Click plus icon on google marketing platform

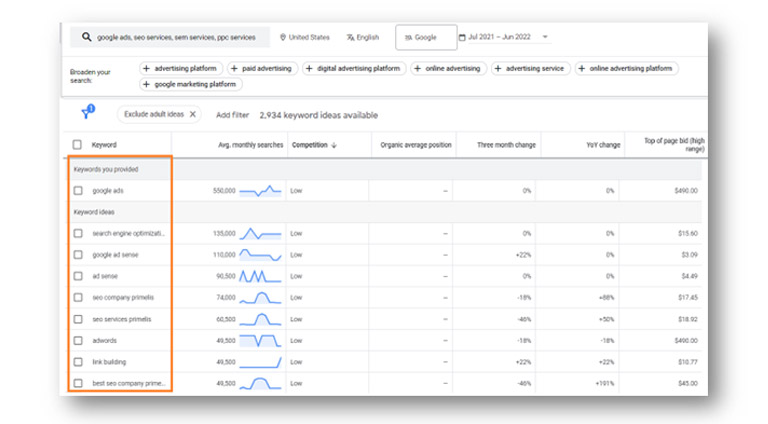[x=146, y=84]
